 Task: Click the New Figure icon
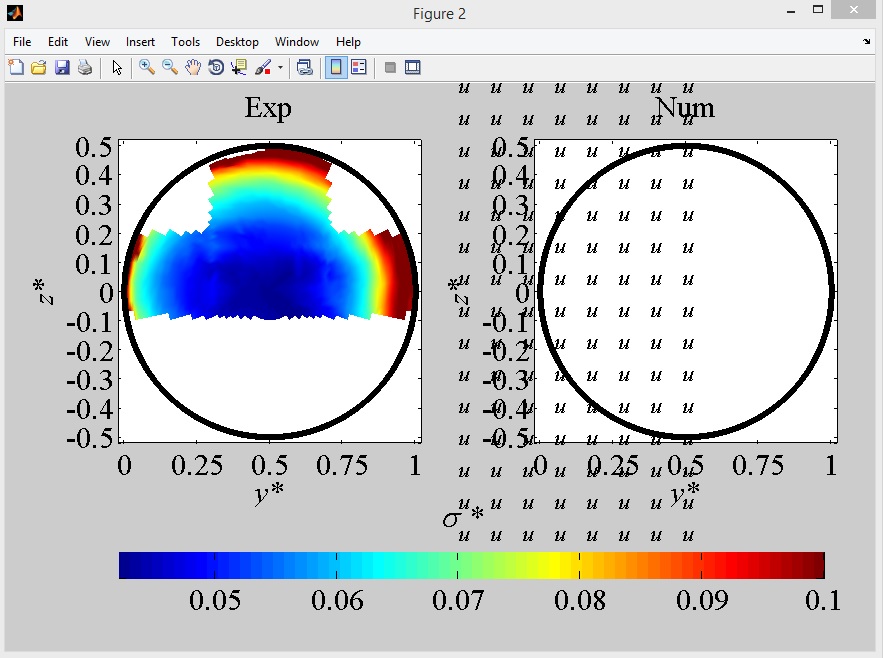click(16, 68)
